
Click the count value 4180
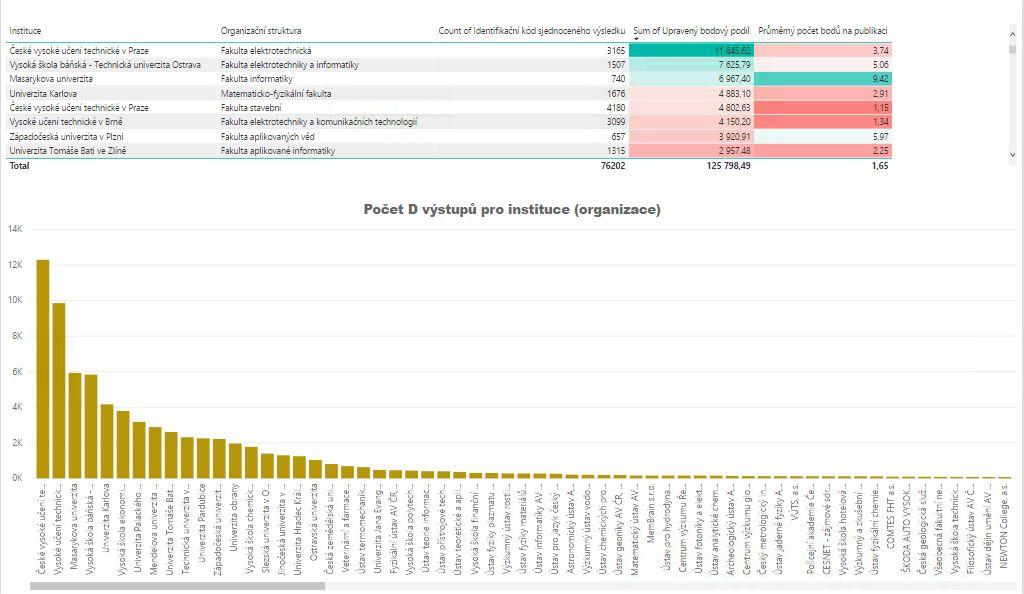[615, 108]
